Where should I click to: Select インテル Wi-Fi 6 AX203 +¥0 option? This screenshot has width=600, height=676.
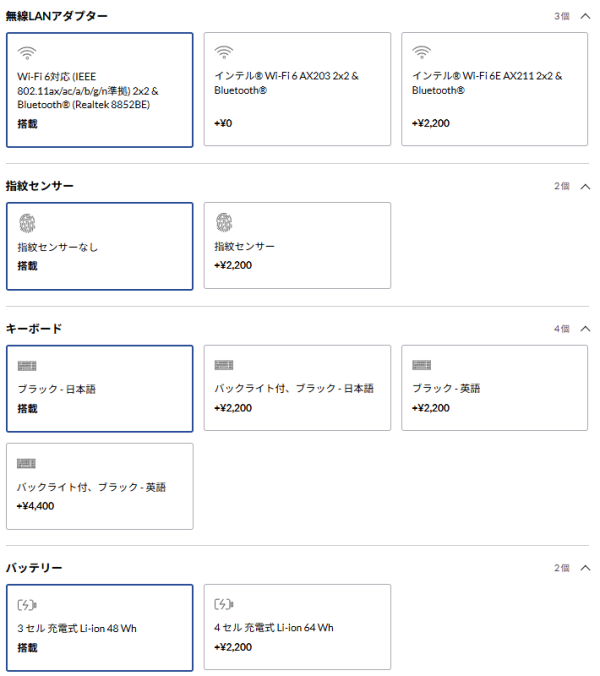[x=297, y=89]
